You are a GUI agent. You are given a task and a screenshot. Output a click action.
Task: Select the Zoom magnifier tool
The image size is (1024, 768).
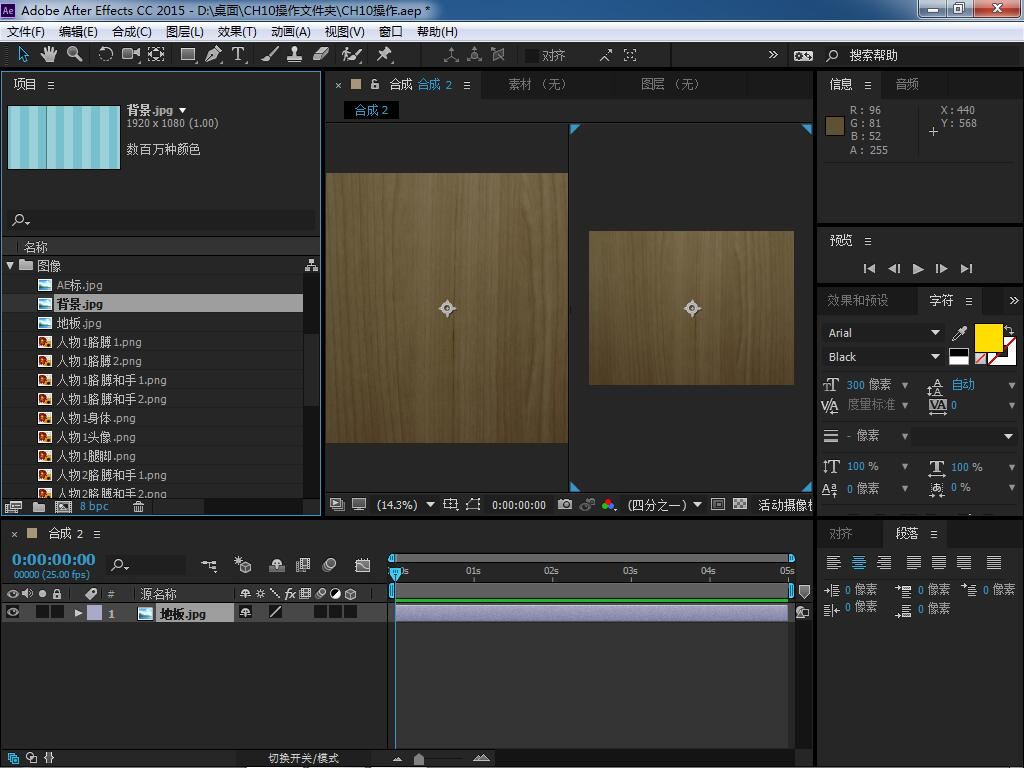pyautogui.click(x=75, y=55)
